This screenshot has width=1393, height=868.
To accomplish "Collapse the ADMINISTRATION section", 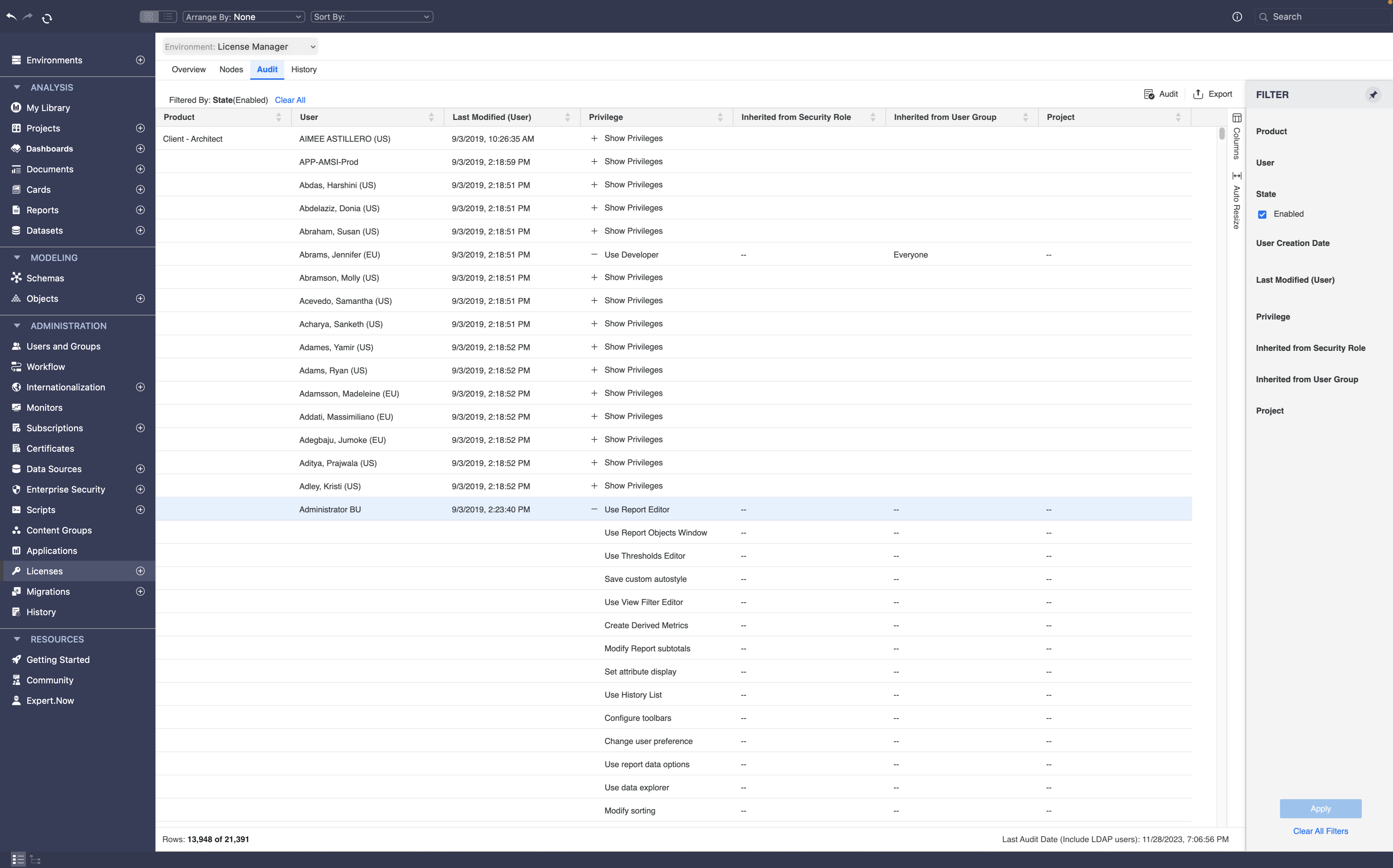I will 17,326.
